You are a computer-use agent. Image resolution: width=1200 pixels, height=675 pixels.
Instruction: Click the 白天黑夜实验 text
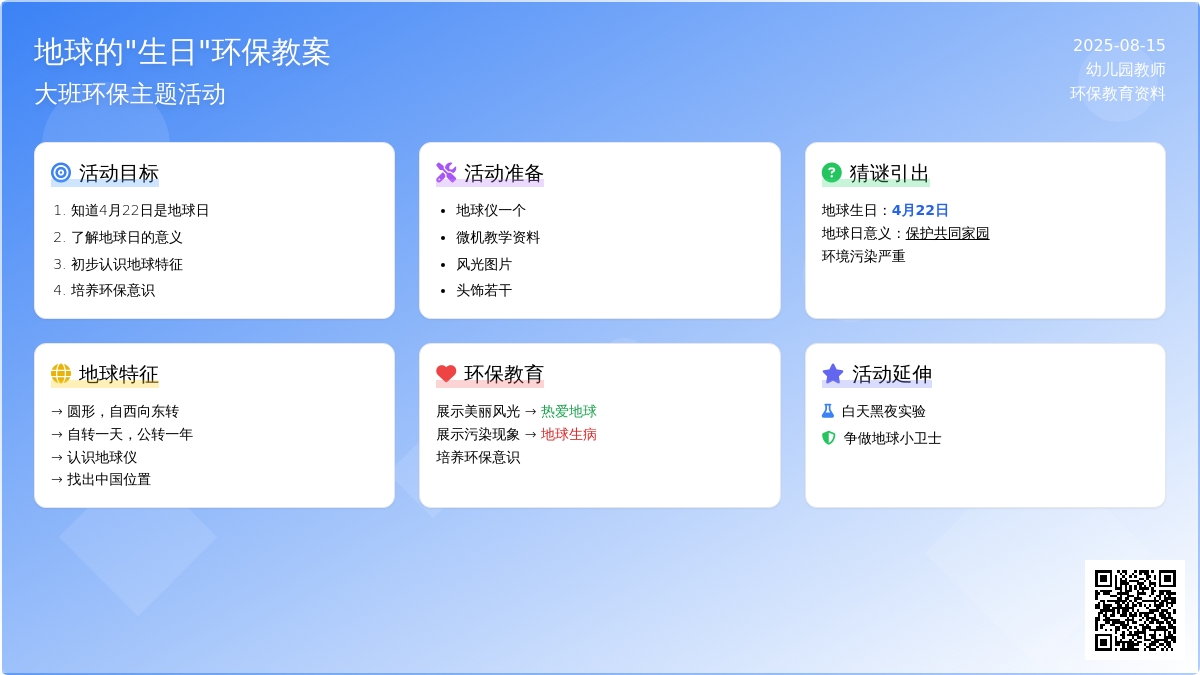884,411
